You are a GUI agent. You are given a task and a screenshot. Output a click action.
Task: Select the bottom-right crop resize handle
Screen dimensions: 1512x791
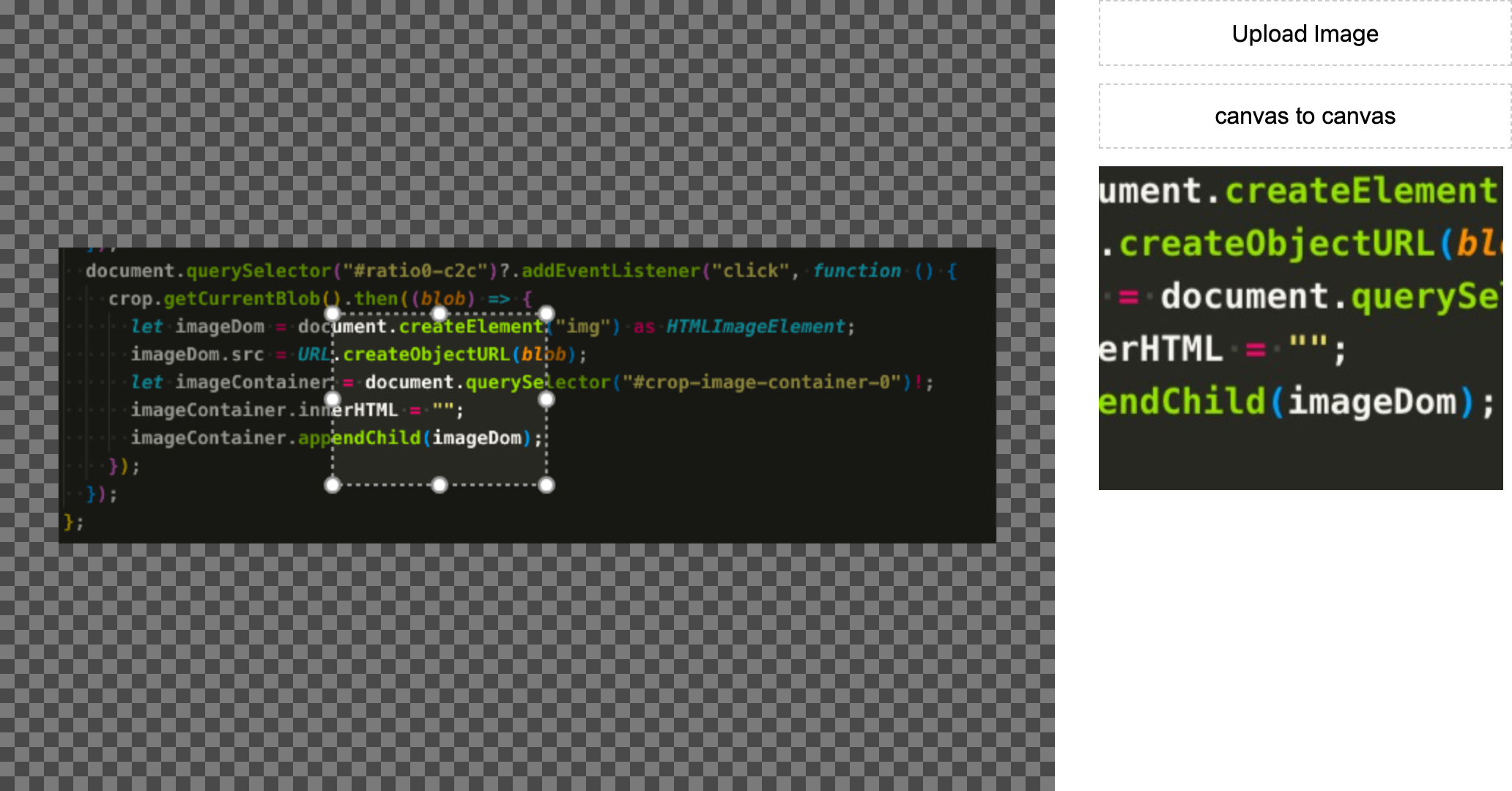[546, 484]
